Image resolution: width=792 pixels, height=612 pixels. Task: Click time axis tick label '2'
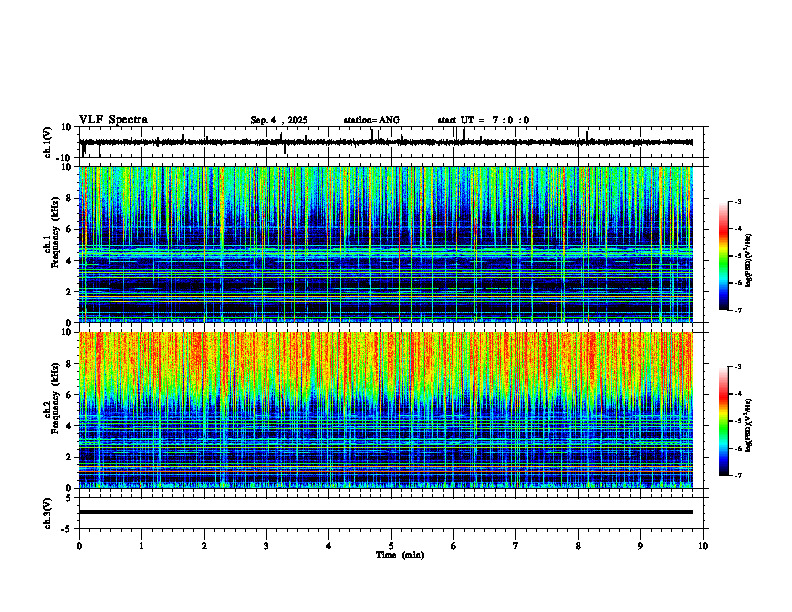coord(204,546)
